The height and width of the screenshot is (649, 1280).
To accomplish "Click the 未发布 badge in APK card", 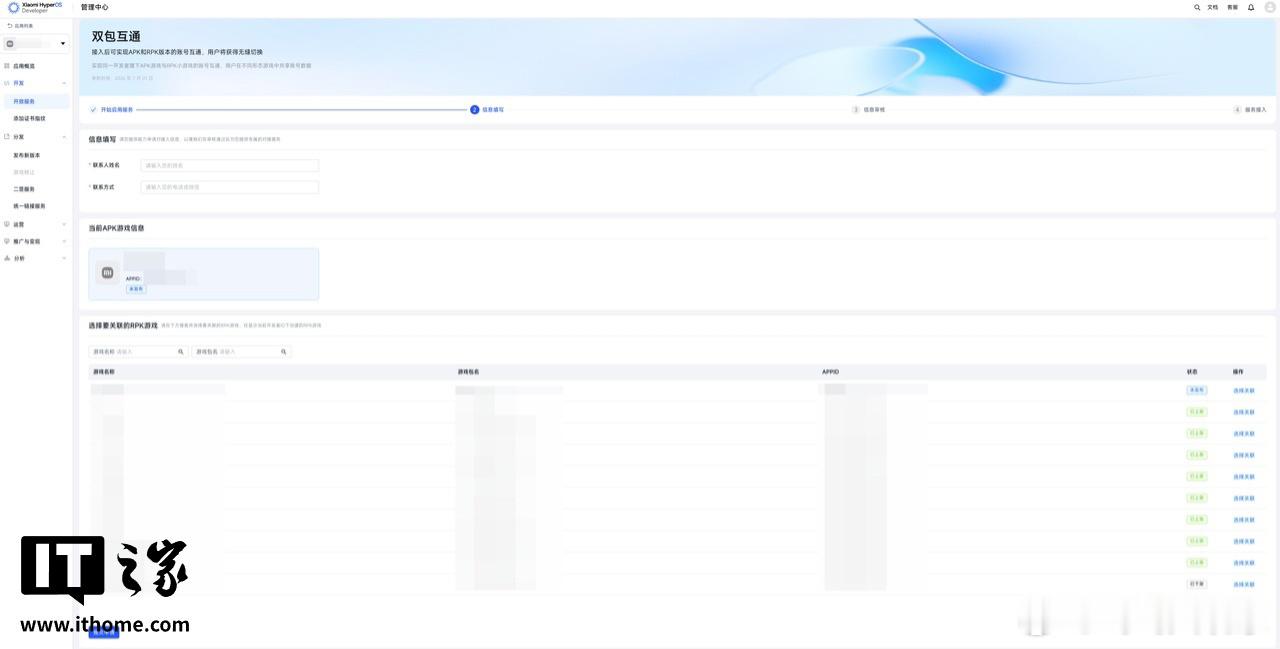I will [136, 289].
